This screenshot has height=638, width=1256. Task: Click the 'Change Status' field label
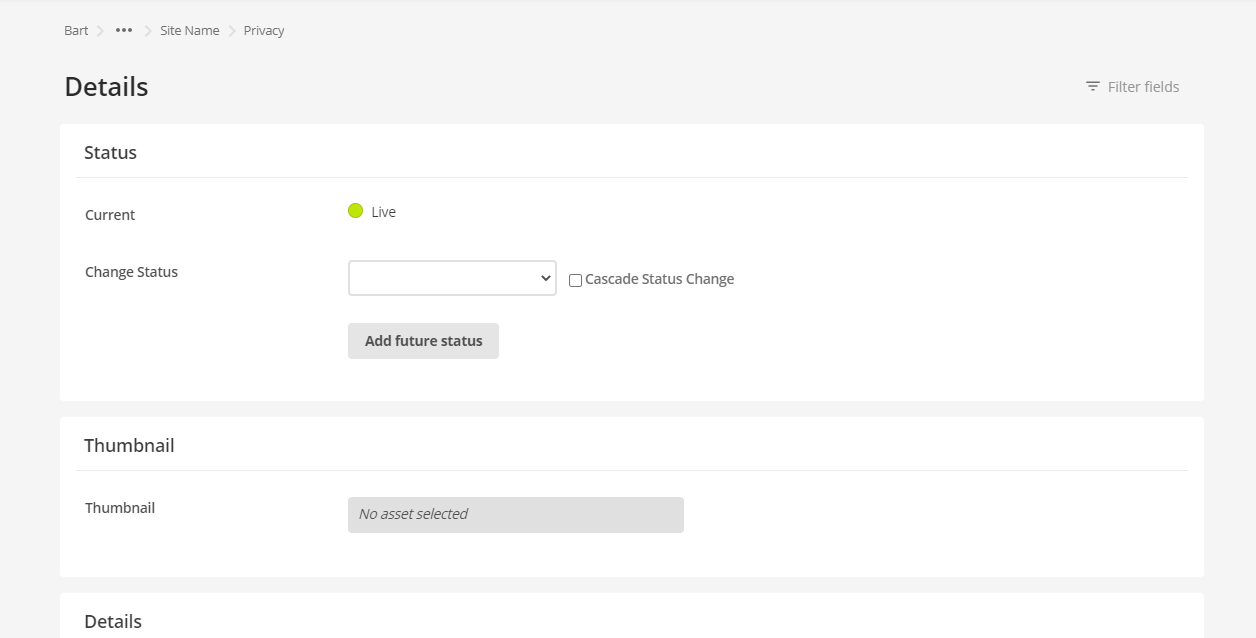pos(131,272)
